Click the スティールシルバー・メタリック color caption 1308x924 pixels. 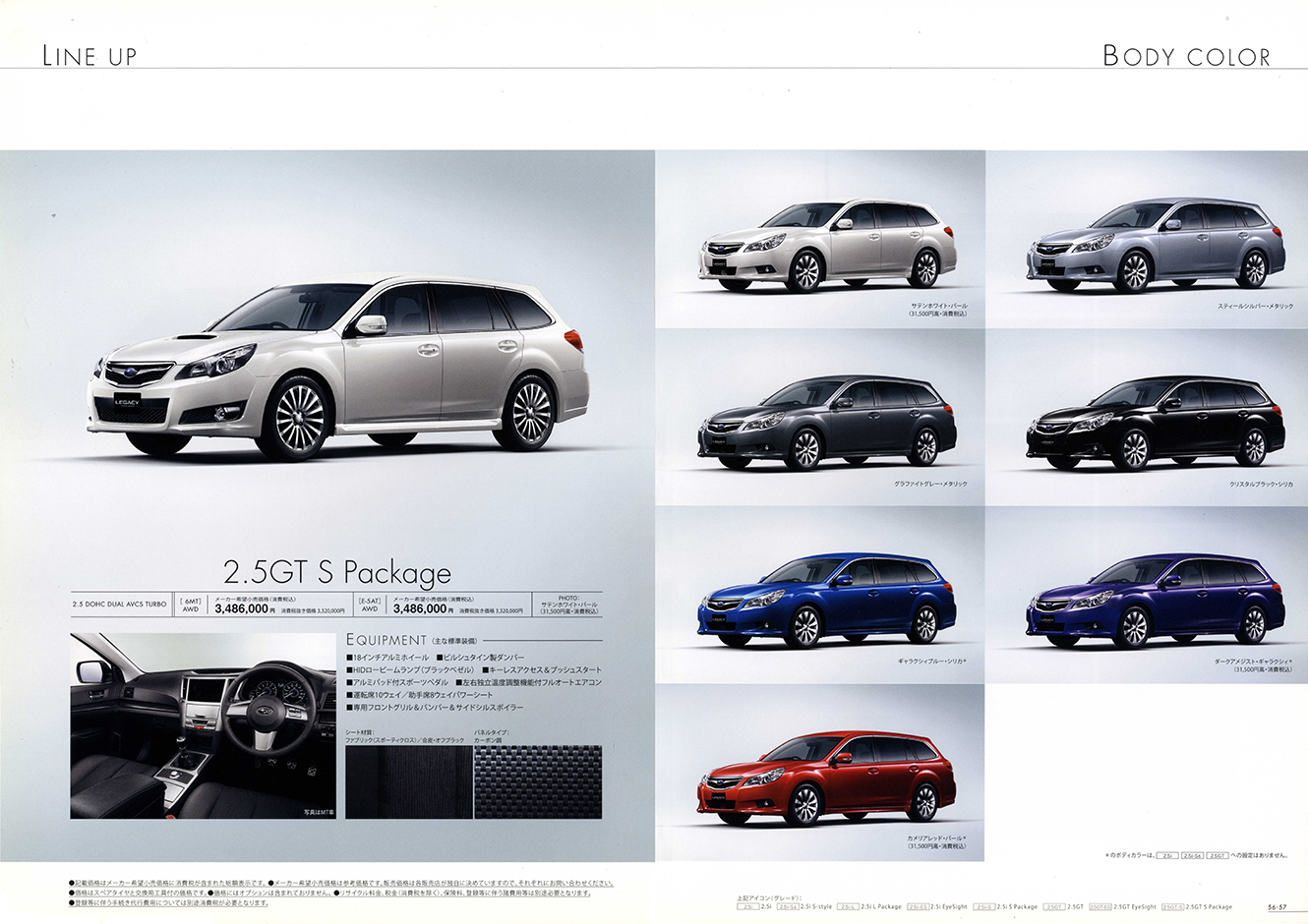click(1255, 306)
